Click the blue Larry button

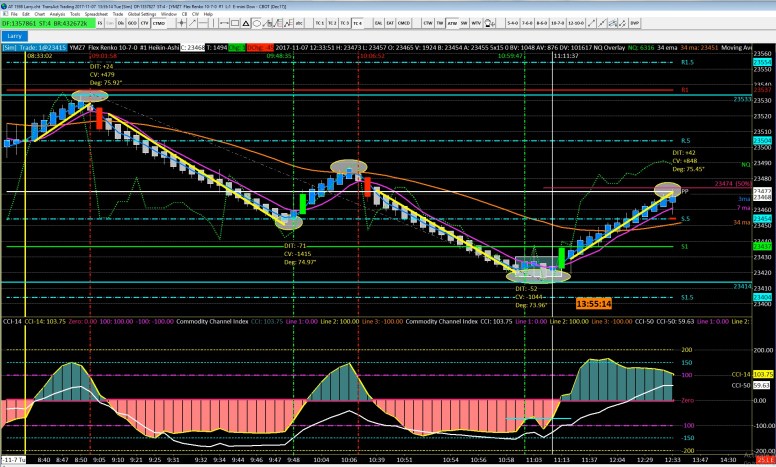pyautogui.click(x=15, y=36)
